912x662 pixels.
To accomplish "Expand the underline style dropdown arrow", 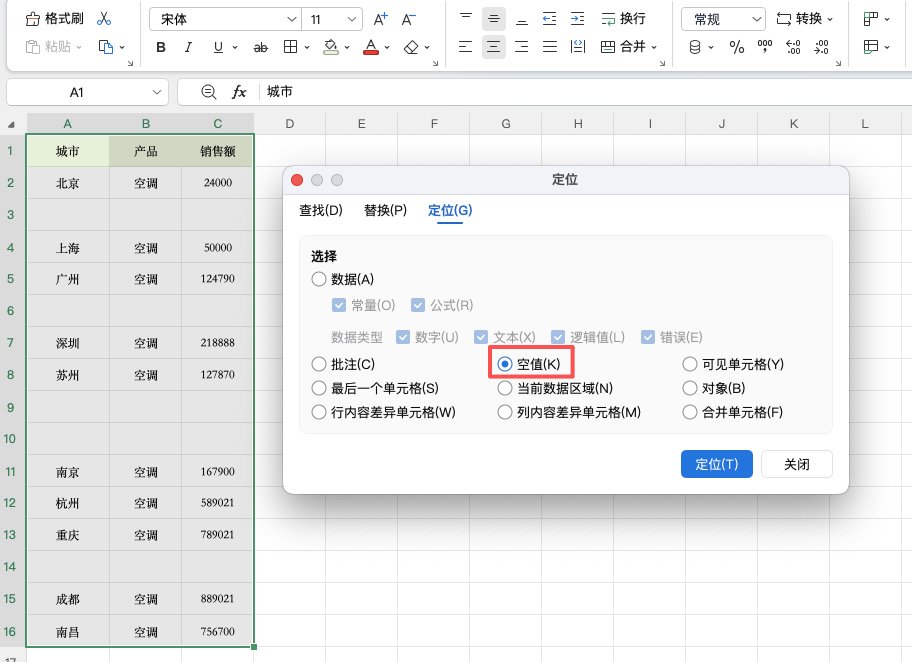I will click(235, 48).
